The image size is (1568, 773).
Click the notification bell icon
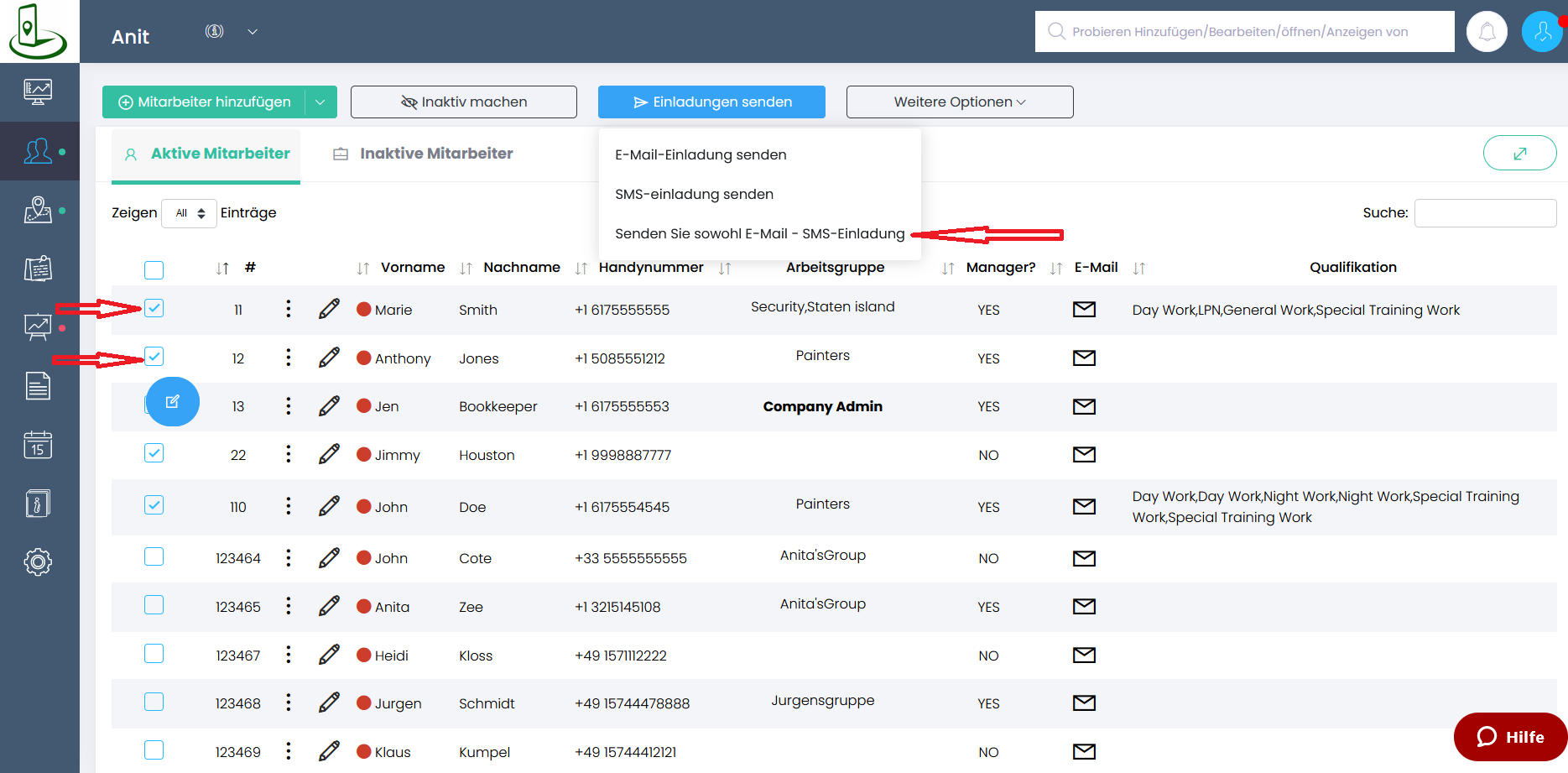point(1487,32)
